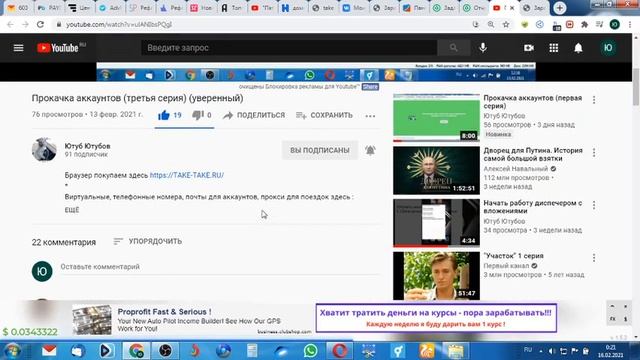Open Opera browser from taskbar
Image resolution: width=640 pixels, height=360 pixels.
tap(340, 351)
